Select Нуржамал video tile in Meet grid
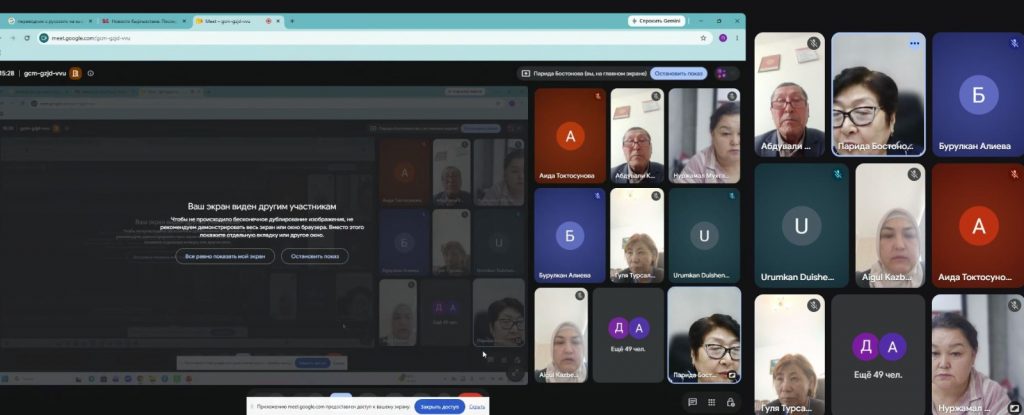Image resolution: width=1024 pixels, height=415 pixels. click(x=704, y=136)
